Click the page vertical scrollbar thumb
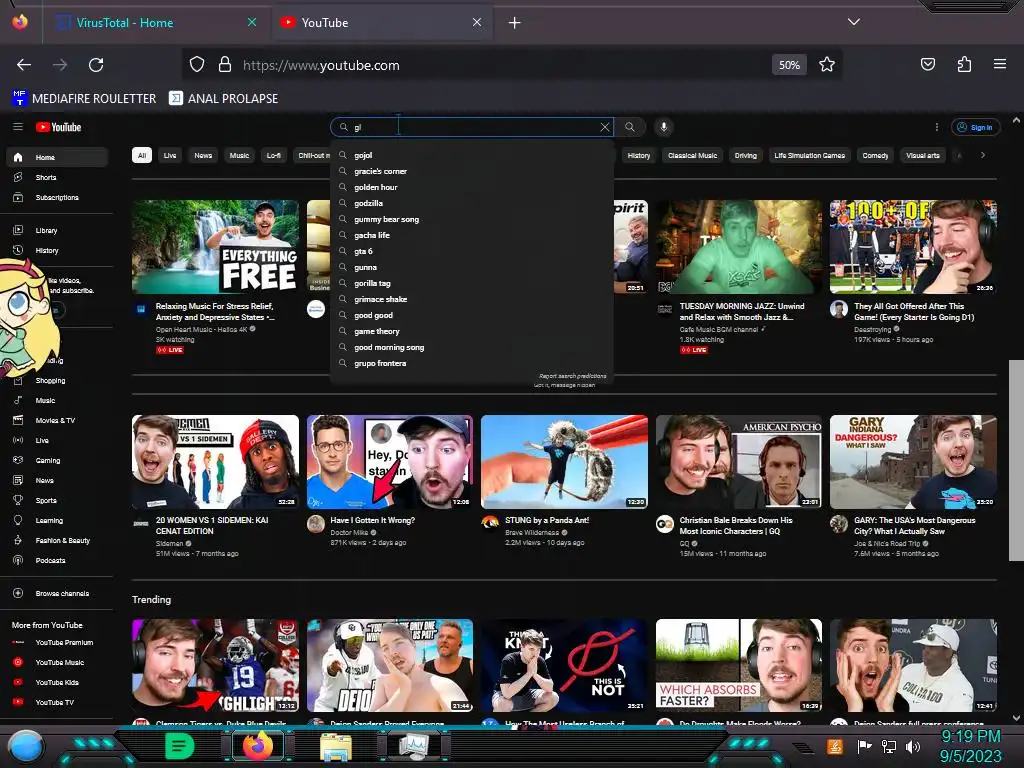The height and width of the screenshot is (768, 1024). pos(1016,460)
